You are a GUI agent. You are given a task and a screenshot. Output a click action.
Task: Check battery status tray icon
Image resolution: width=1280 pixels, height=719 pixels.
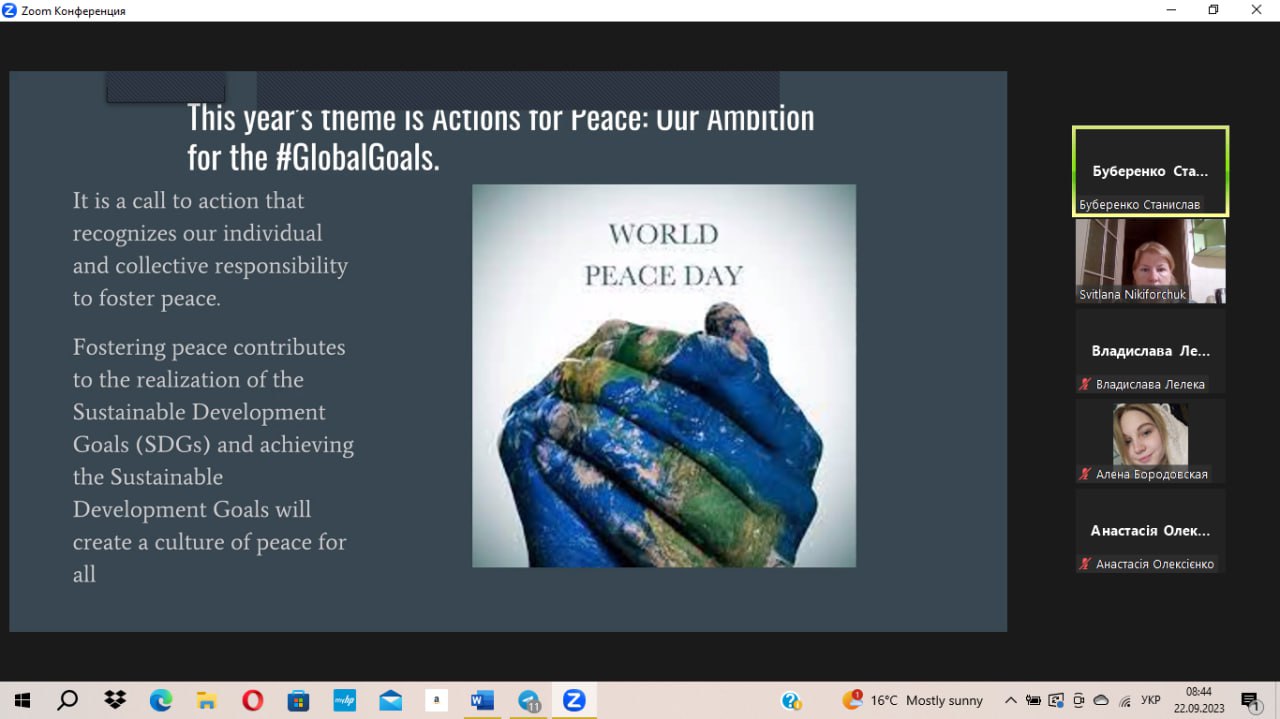(1033, 701)
